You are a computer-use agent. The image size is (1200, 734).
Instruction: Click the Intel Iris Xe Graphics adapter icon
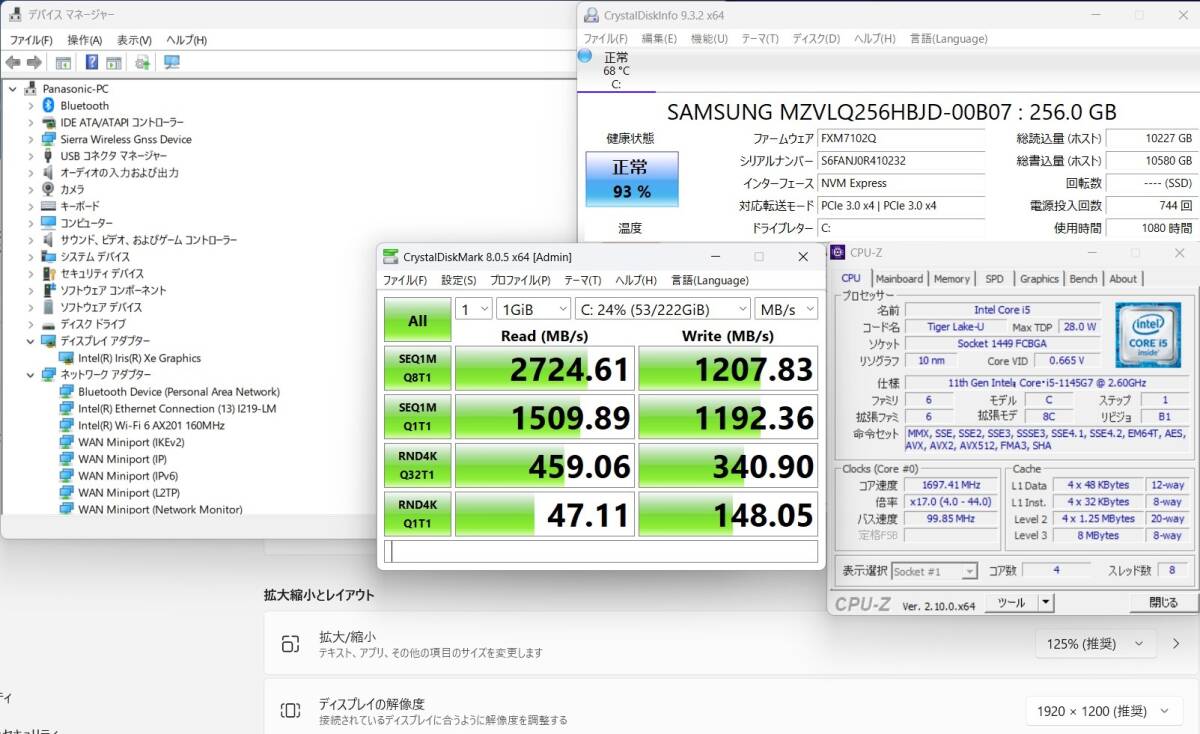pos(66,358)
